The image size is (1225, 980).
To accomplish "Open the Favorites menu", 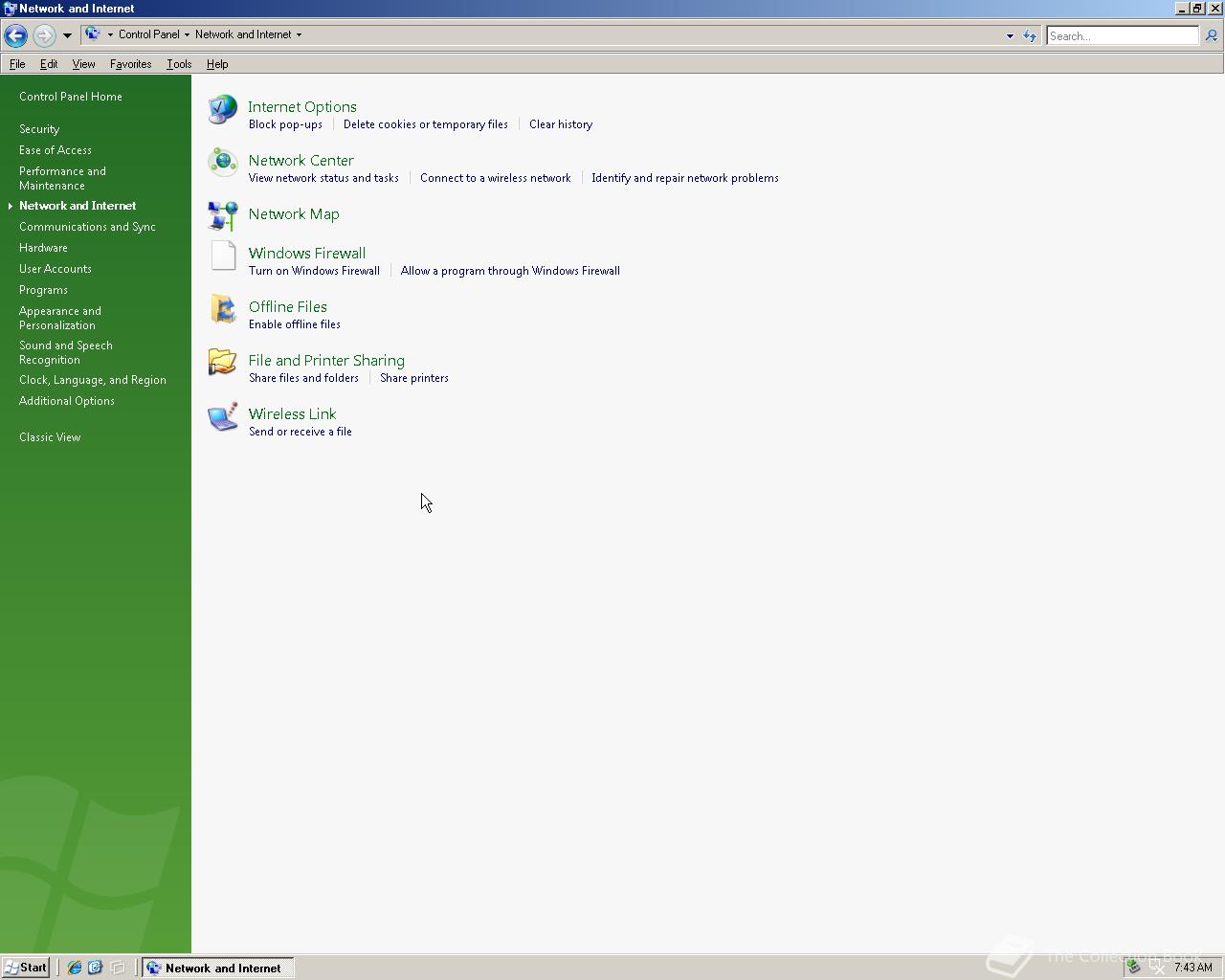I will pyautogui.click(x=130, y=64).
